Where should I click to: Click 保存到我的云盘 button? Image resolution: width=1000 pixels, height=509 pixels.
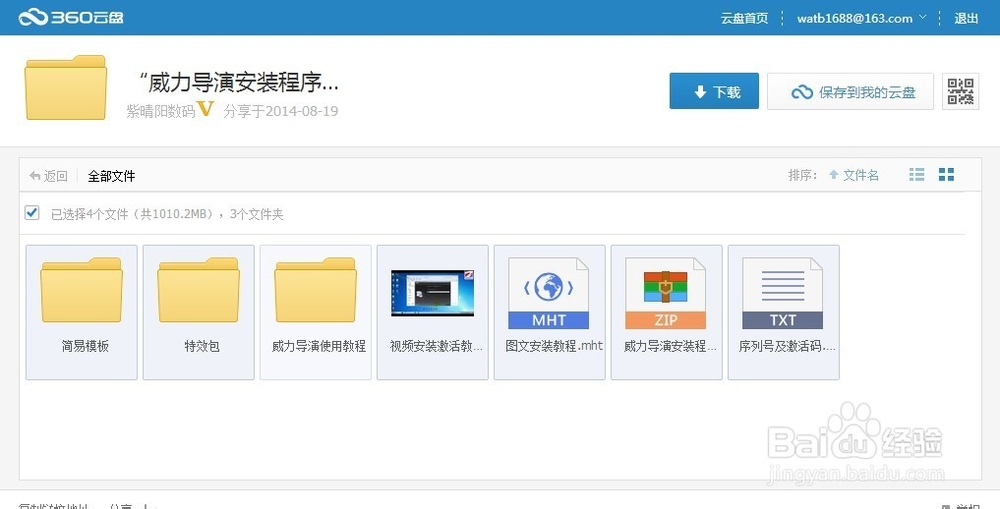point(850,91)
